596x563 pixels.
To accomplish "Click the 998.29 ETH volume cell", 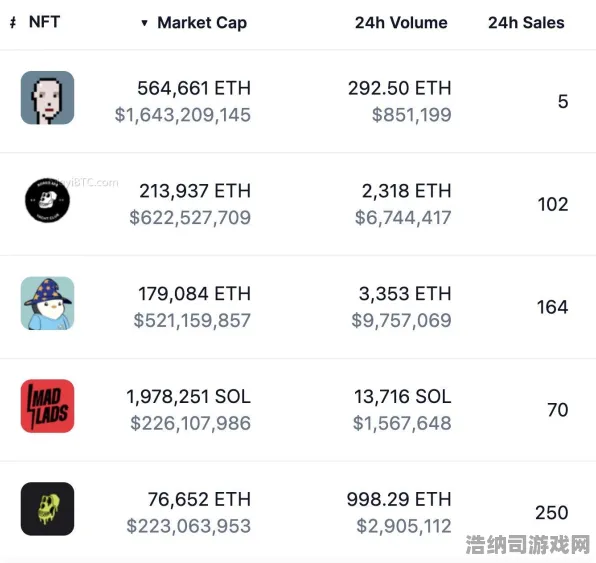I will pyautogui.click(x=399, y=499).
